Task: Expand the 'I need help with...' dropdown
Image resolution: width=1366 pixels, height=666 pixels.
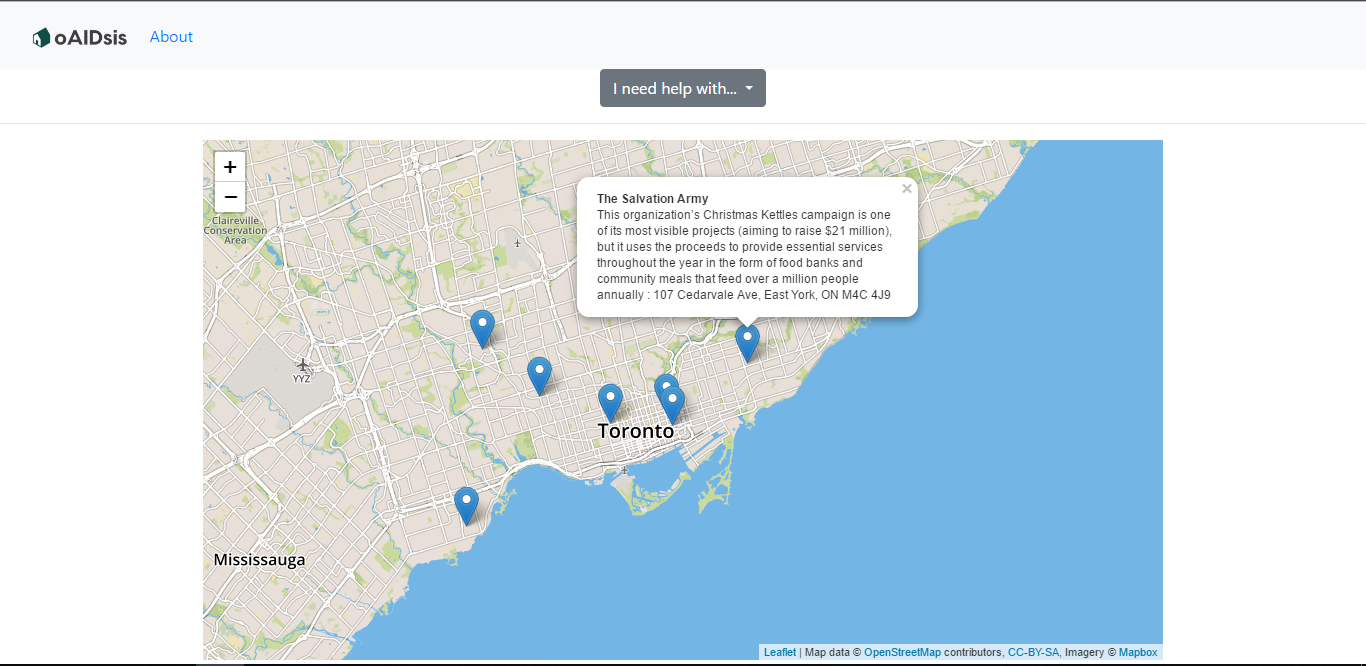Action: click(x=683, y=88)
